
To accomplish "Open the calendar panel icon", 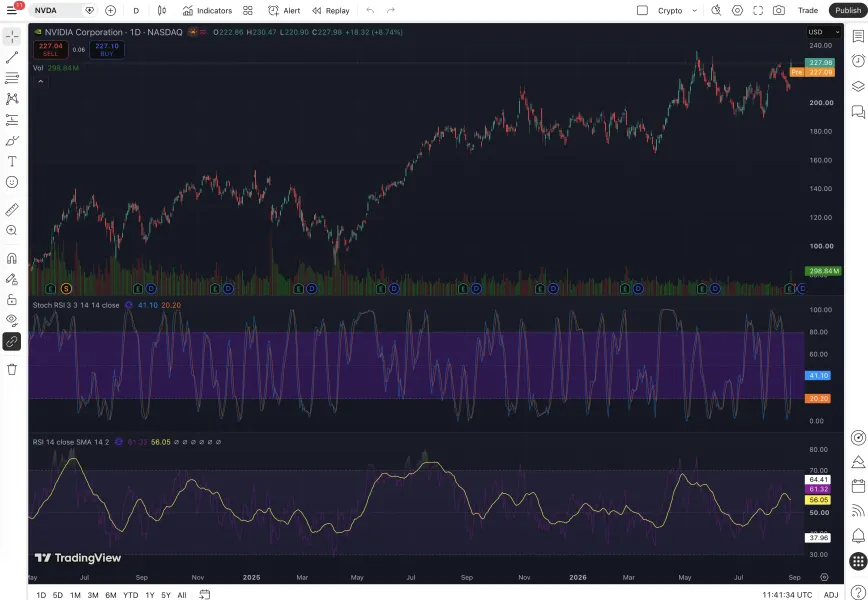I will pos(858,486).
